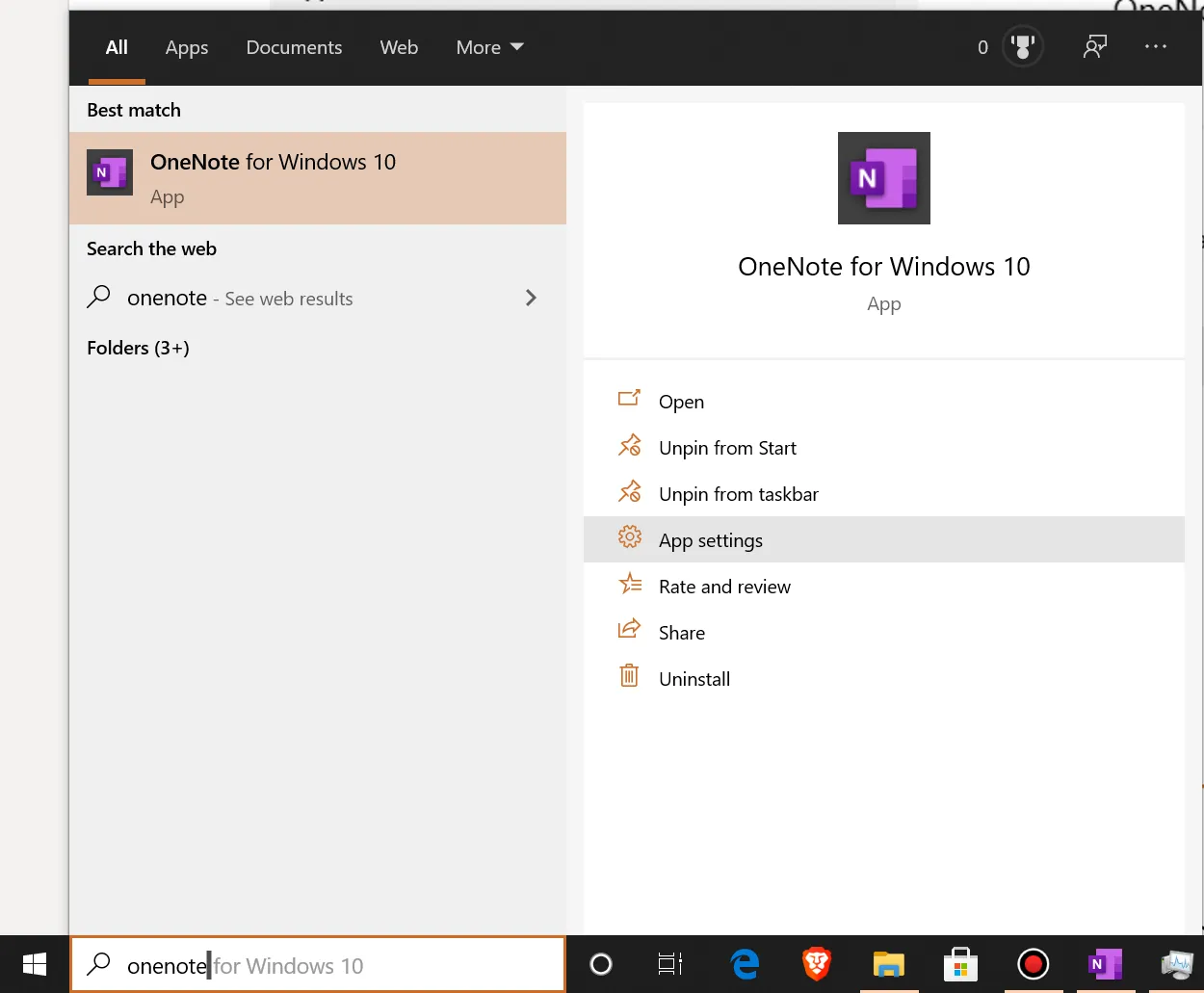Click the Folders (3+) heading

point(138,348)
